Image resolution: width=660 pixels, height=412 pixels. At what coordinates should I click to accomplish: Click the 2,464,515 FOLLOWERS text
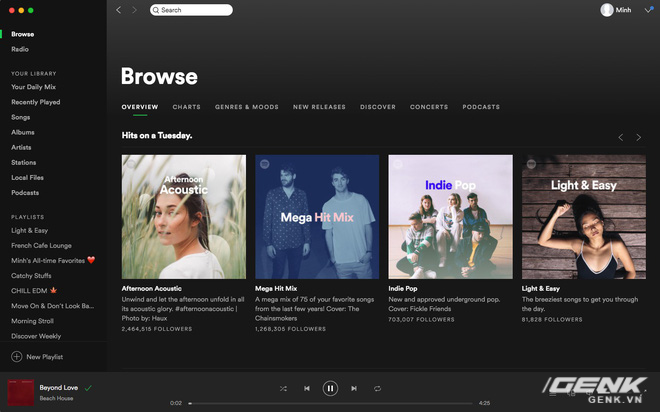click(x=157, y=329)
